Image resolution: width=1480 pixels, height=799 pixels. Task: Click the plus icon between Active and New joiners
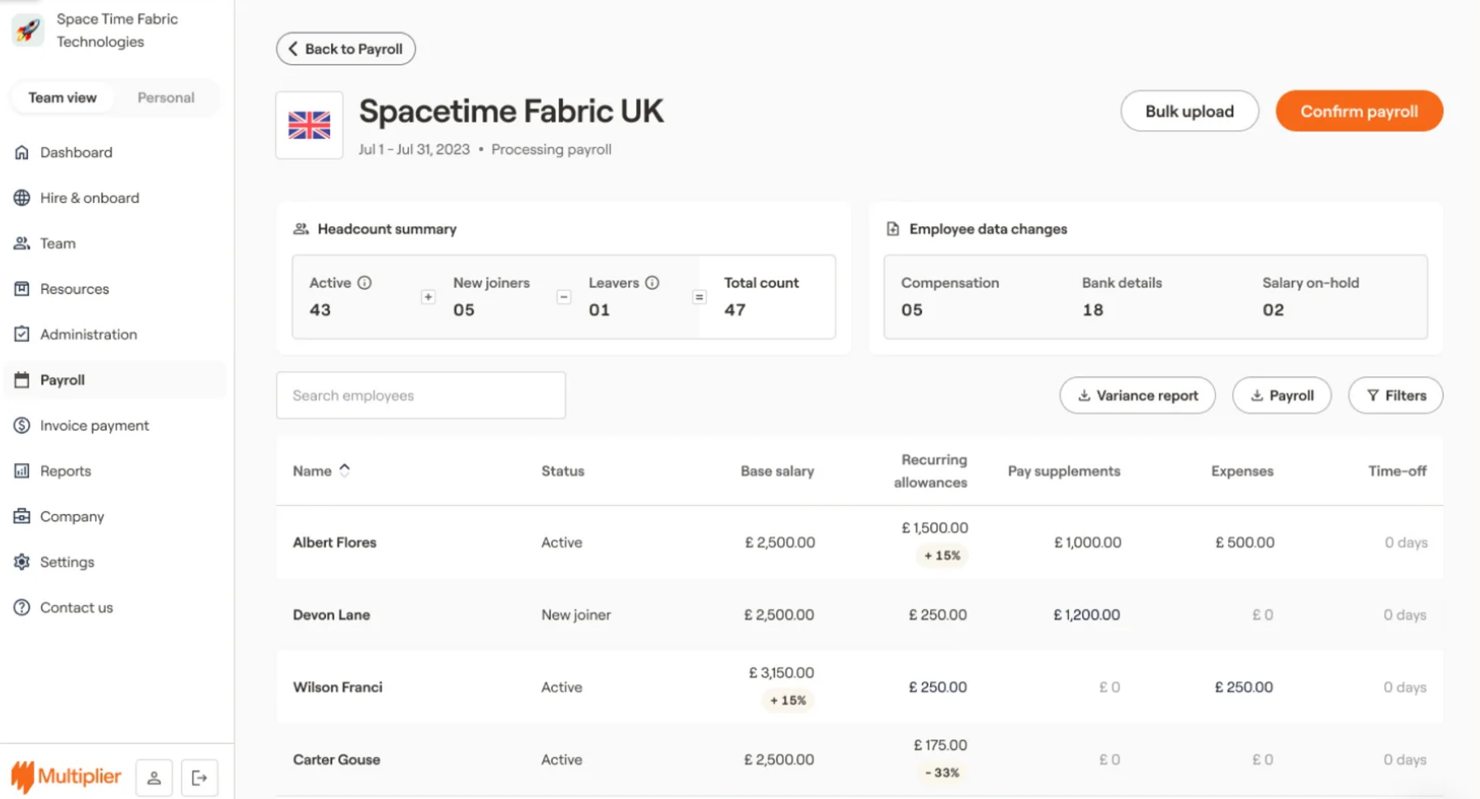coord(428,297)
